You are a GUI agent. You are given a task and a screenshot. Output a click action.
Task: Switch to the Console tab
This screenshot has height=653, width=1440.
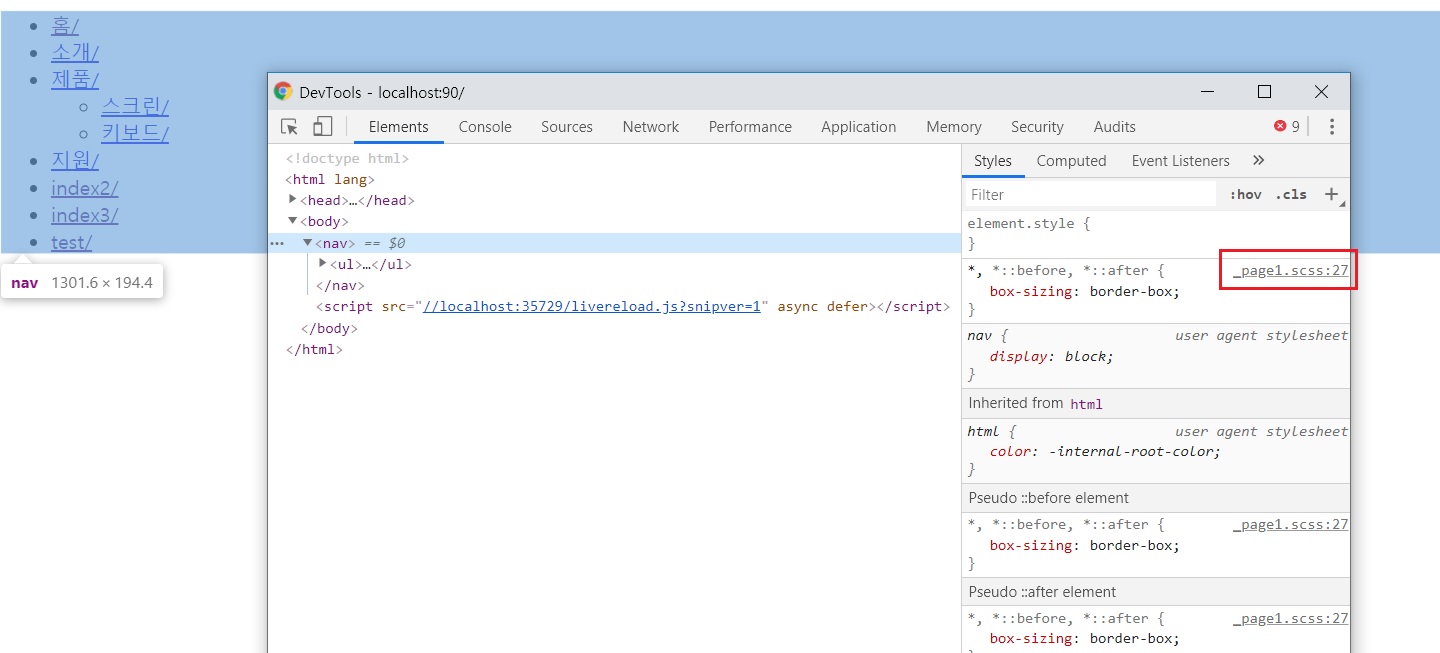[x=485, y=127]
